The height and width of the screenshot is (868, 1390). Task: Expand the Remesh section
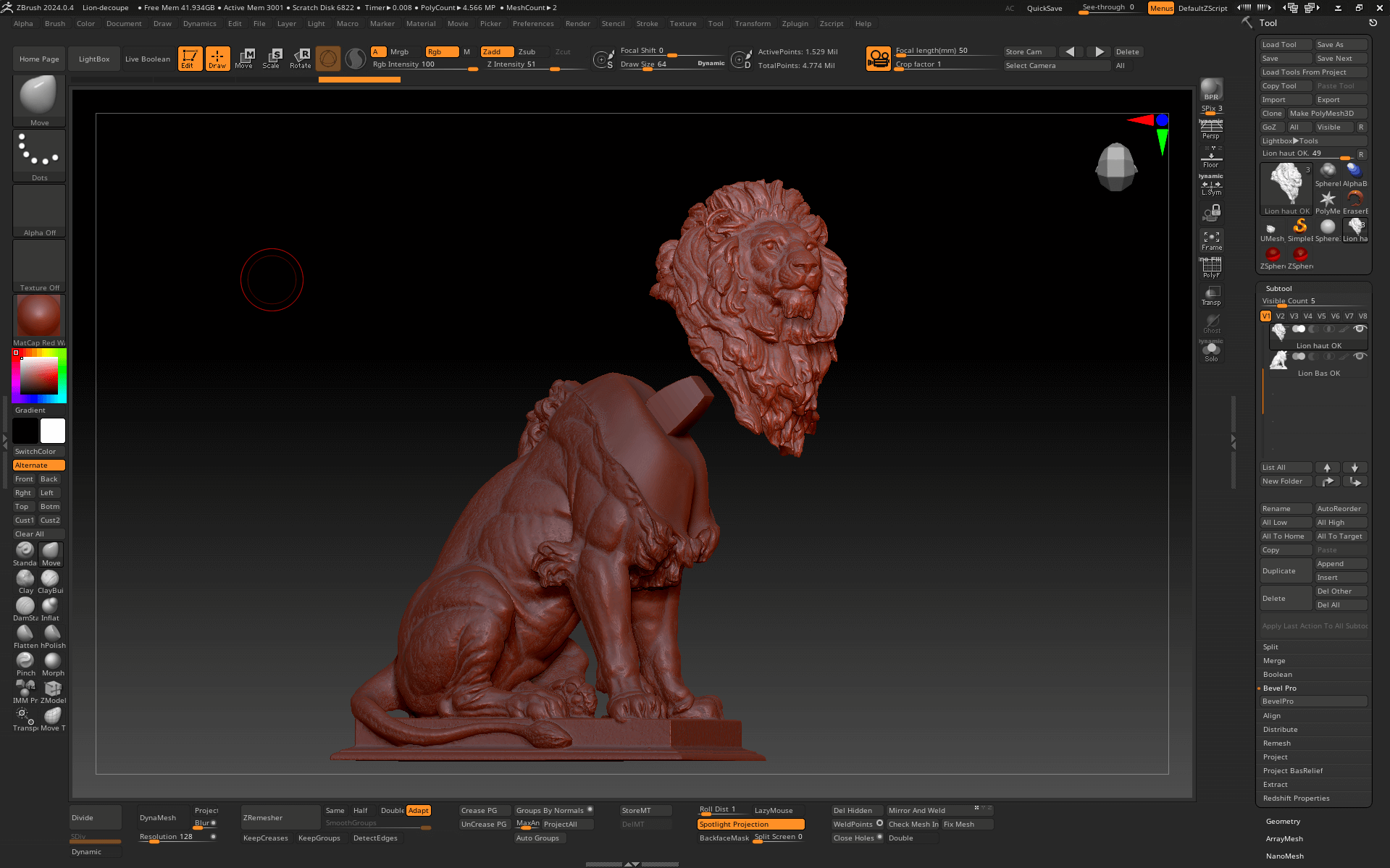1277,743
